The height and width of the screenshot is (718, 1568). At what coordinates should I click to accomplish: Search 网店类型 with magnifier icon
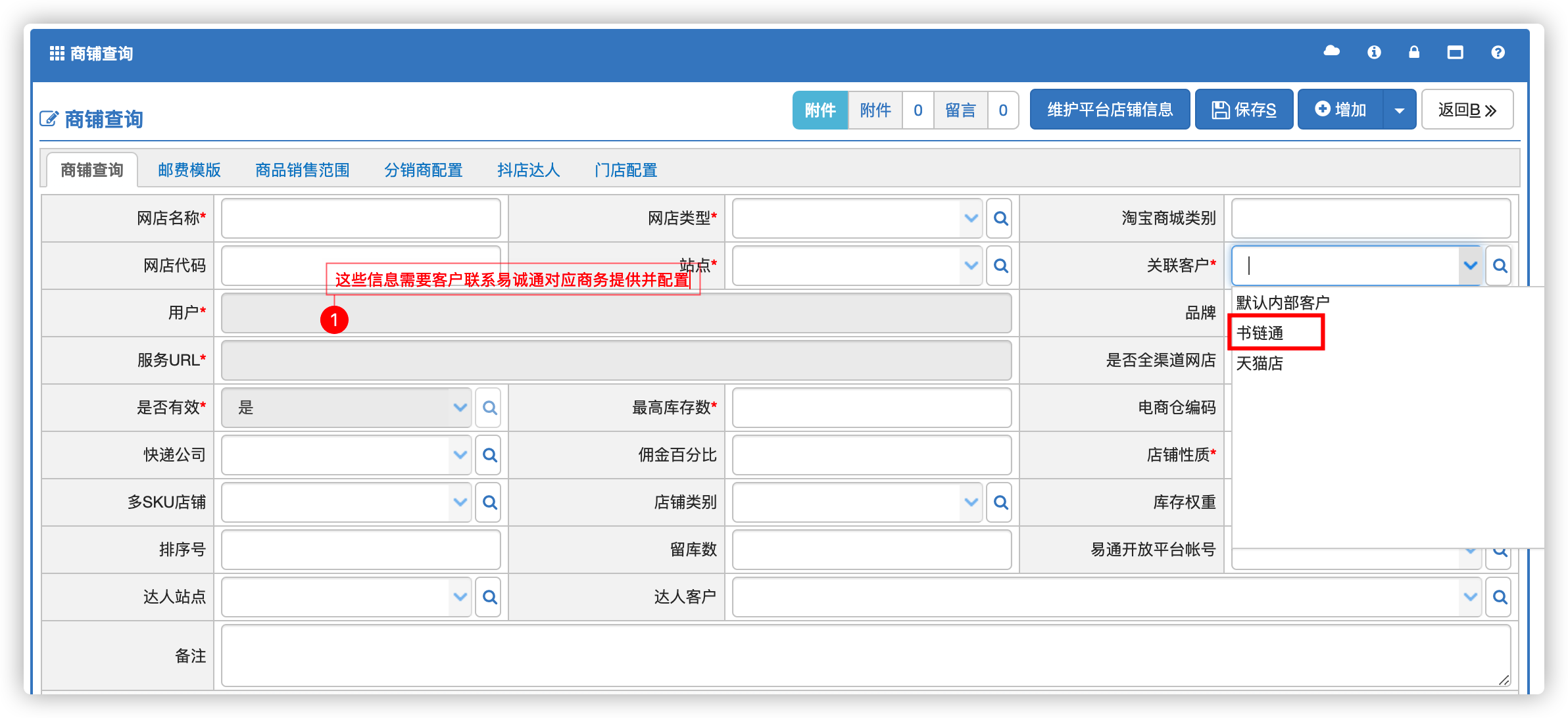1000,218
